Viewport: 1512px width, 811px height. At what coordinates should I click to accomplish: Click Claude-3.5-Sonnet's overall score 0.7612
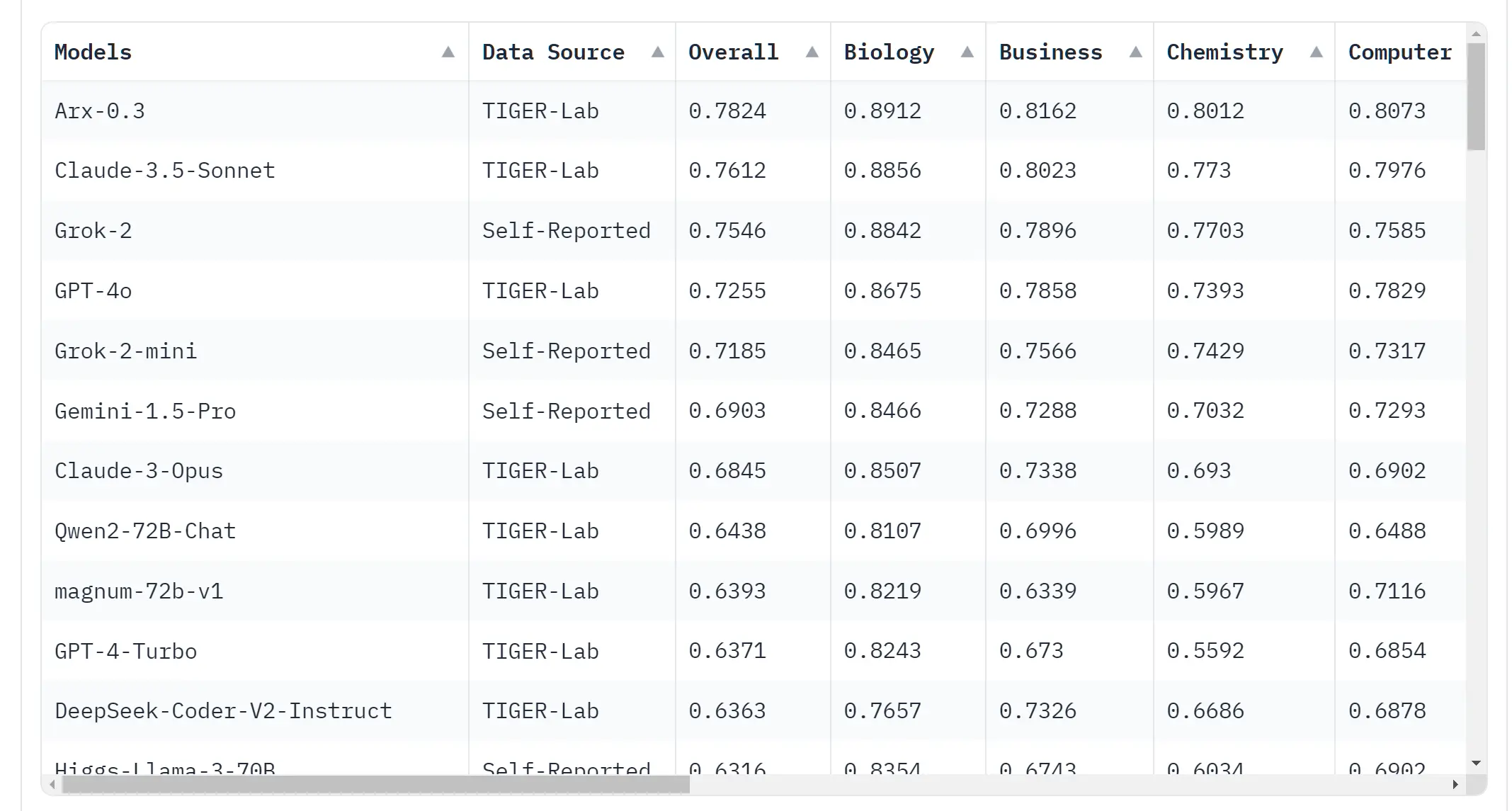tap(727, 171)
